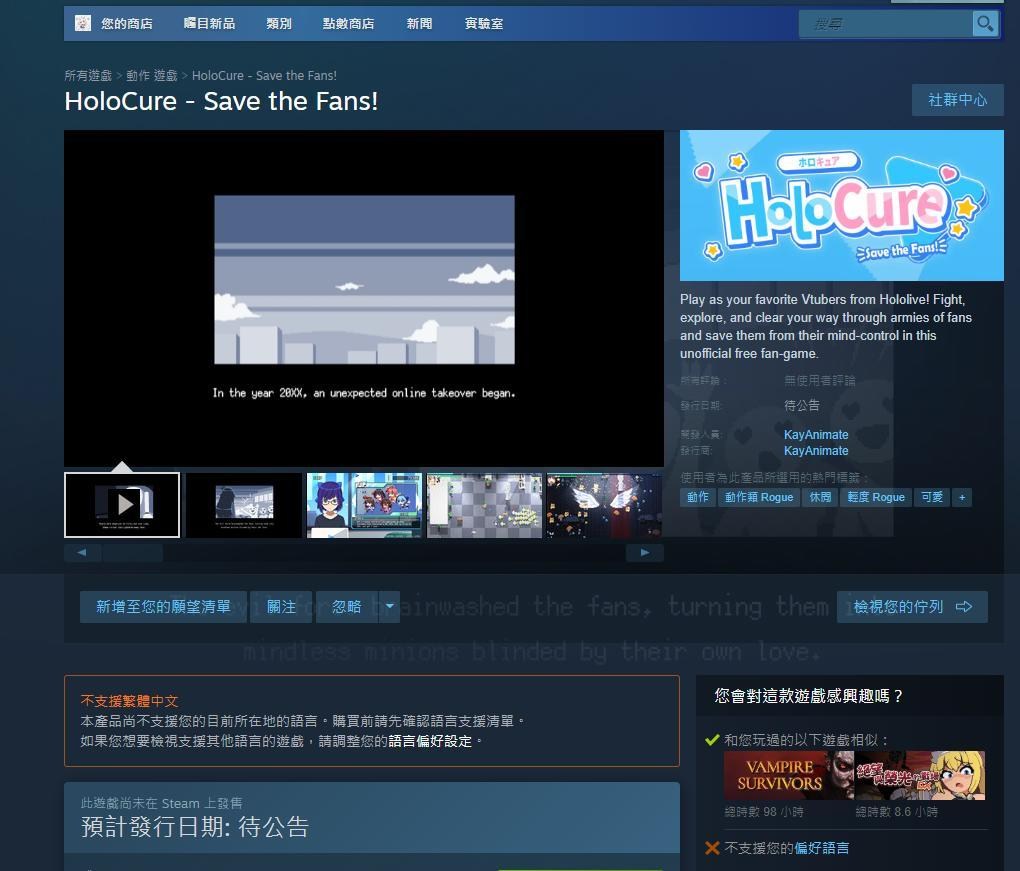Screen dimensions: 1020x871
Task: Open the 您的商店 store menu
Action: (125, 23)
